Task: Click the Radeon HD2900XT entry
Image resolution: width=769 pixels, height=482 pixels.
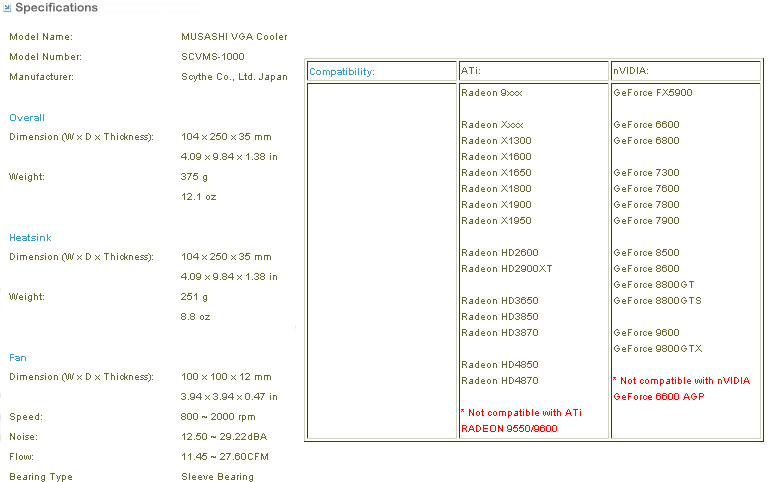Action: coord(507,268)
